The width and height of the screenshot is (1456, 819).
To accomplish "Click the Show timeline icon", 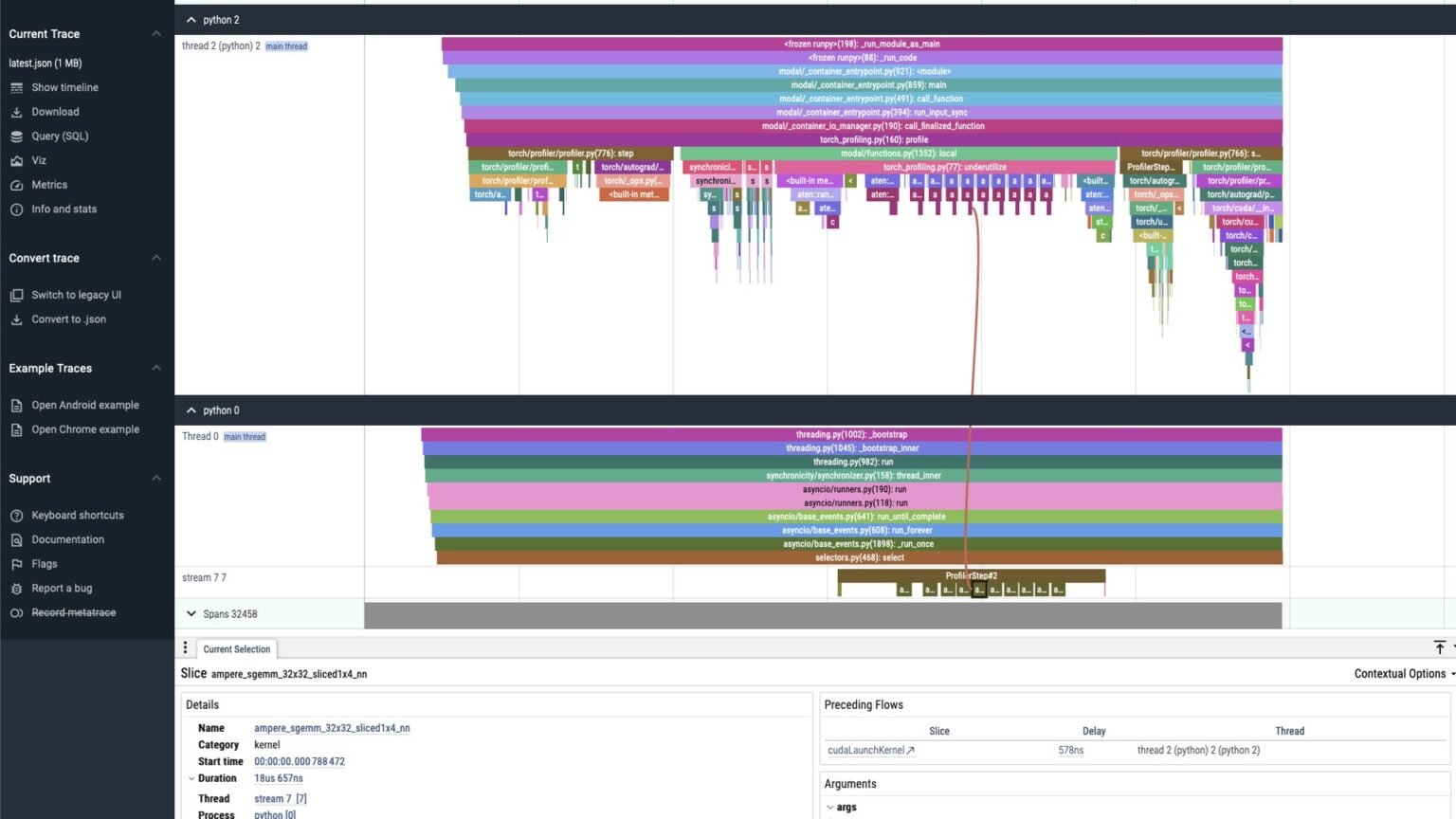I will 16,87.
